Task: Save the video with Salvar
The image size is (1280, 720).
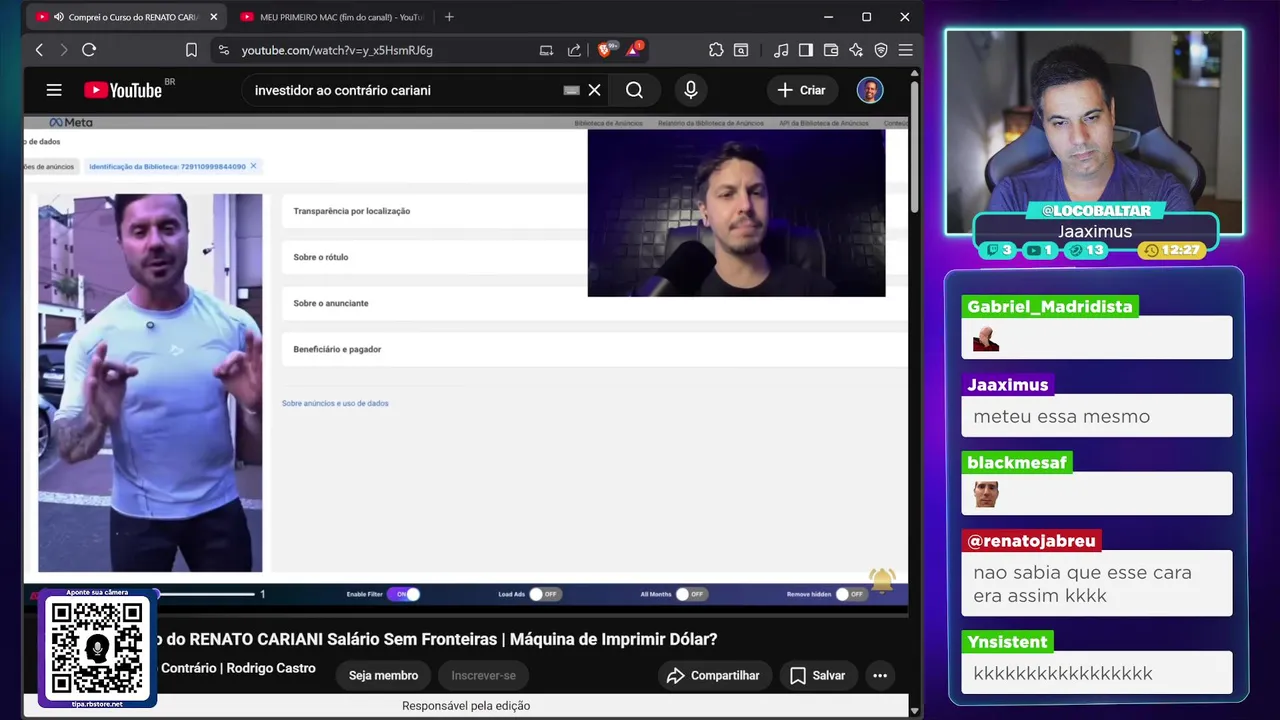Action: (818, 676)
